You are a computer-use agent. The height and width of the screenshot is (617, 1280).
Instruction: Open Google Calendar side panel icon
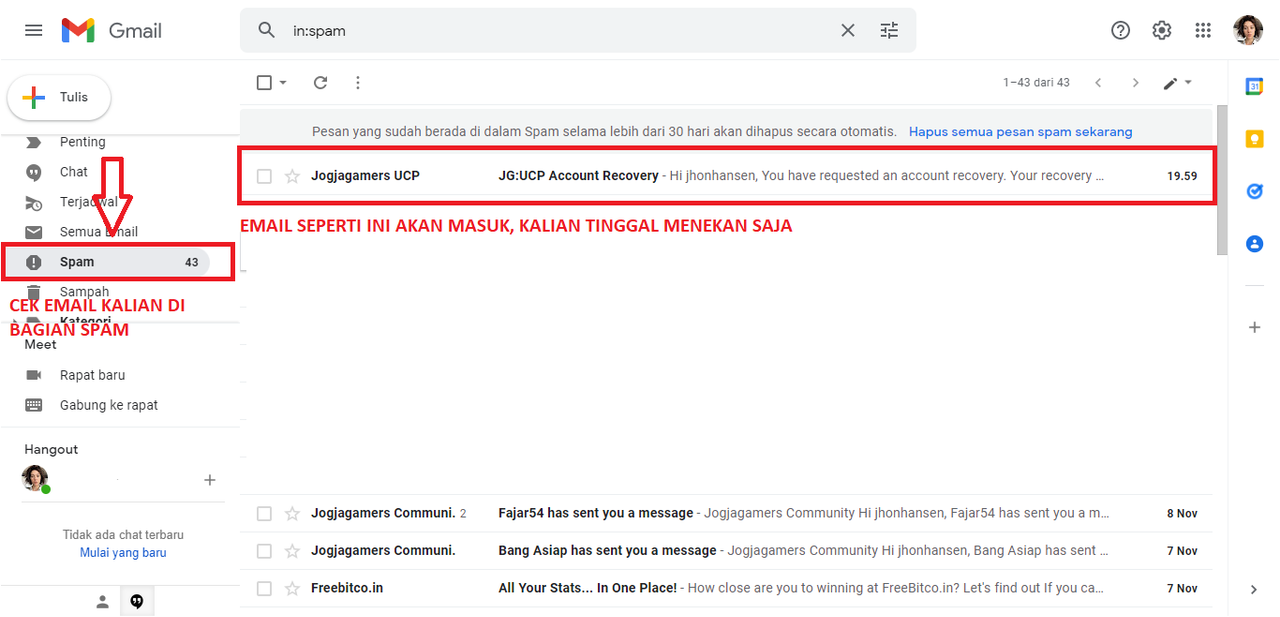click(1254, 86)
